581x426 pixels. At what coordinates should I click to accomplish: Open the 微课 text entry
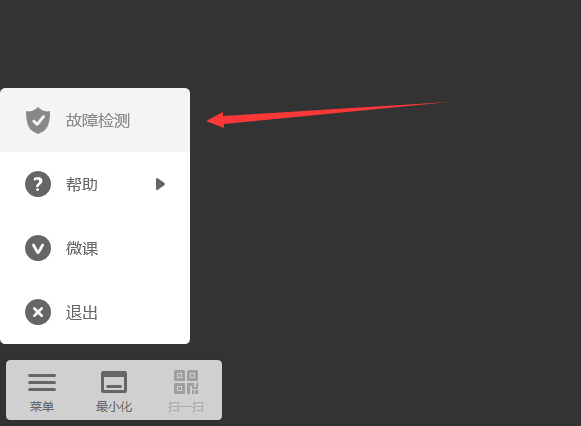coord(82,249)
